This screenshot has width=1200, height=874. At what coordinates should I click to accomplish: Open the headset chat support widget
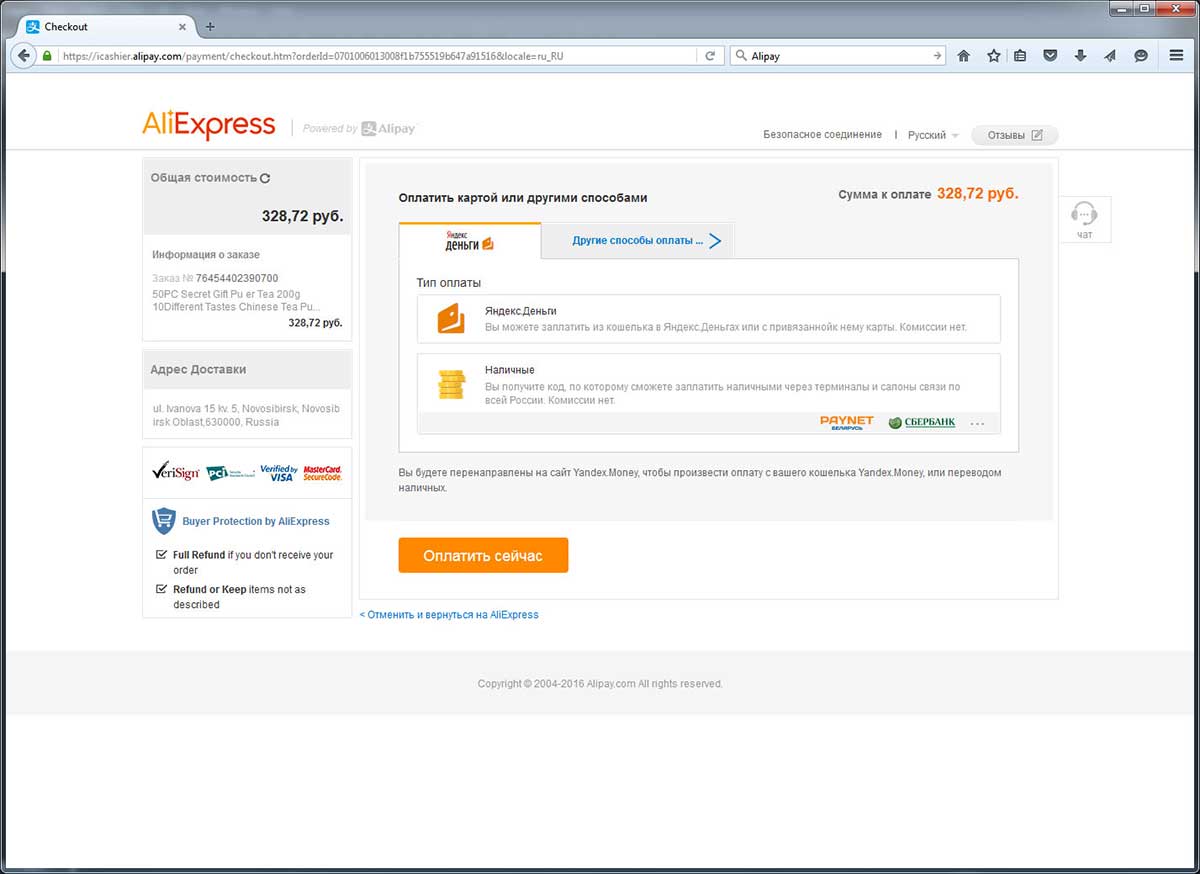(1084, 218)
